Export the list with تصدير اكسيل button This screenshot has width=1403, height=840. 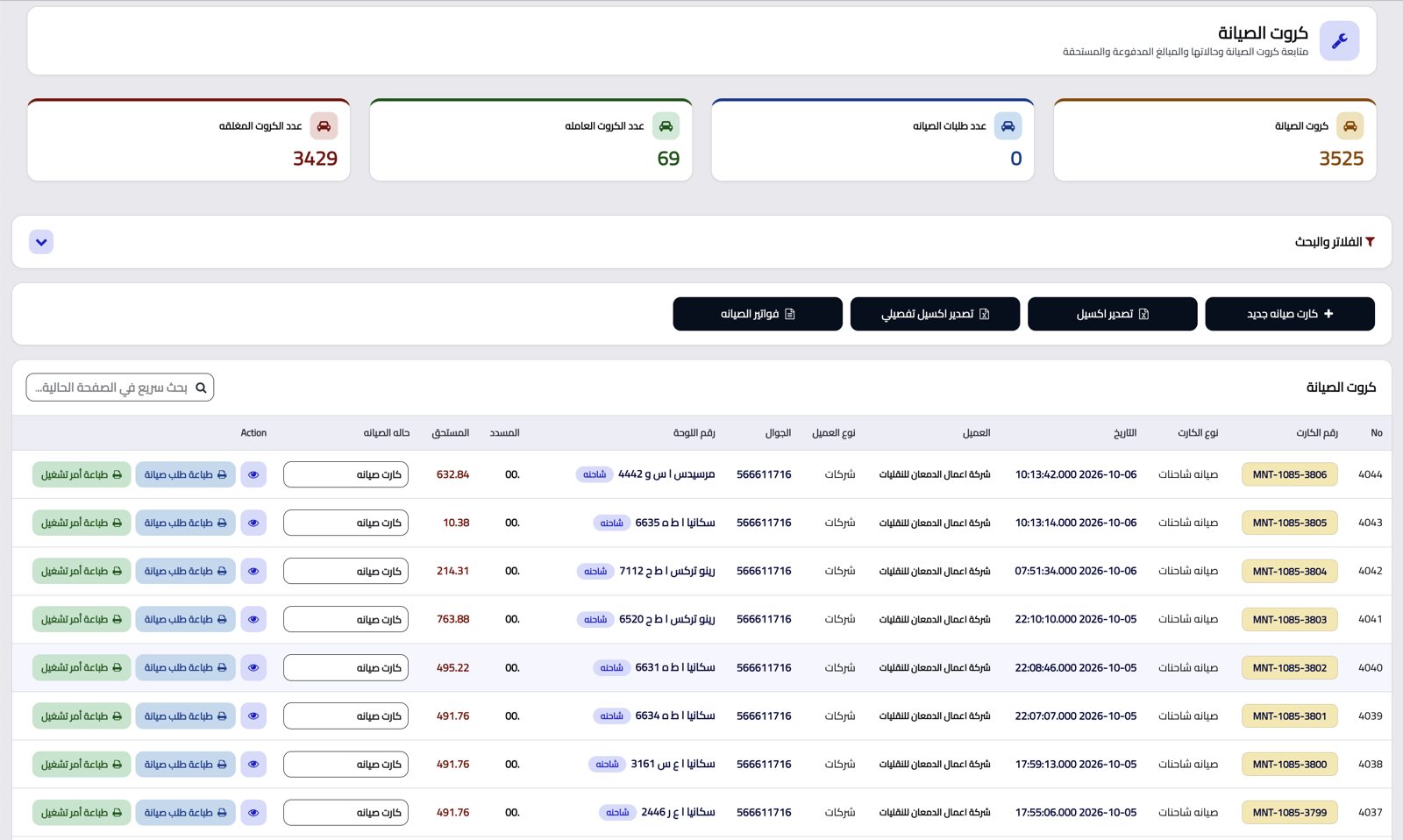coord(1112,314)
